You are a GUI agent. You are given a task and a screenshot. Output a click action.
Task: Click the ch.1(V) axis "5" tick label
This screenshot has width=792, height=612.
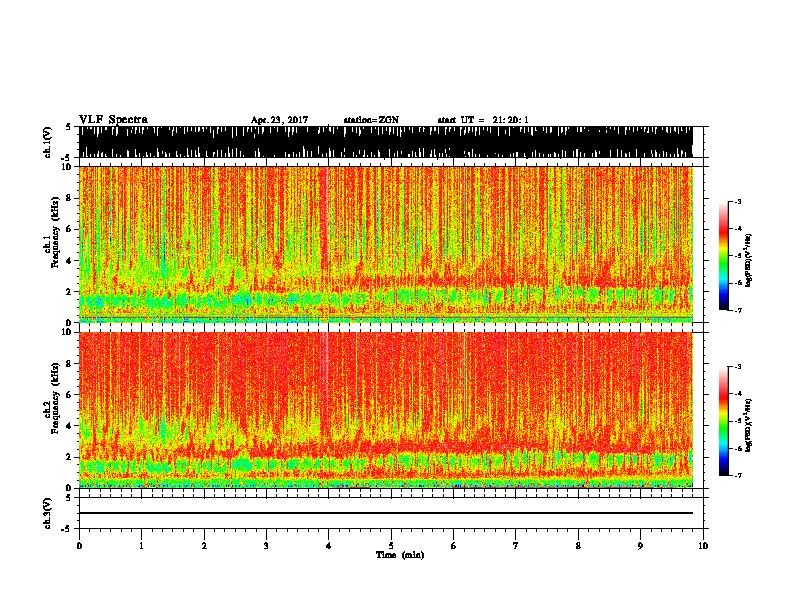(68, 127)
